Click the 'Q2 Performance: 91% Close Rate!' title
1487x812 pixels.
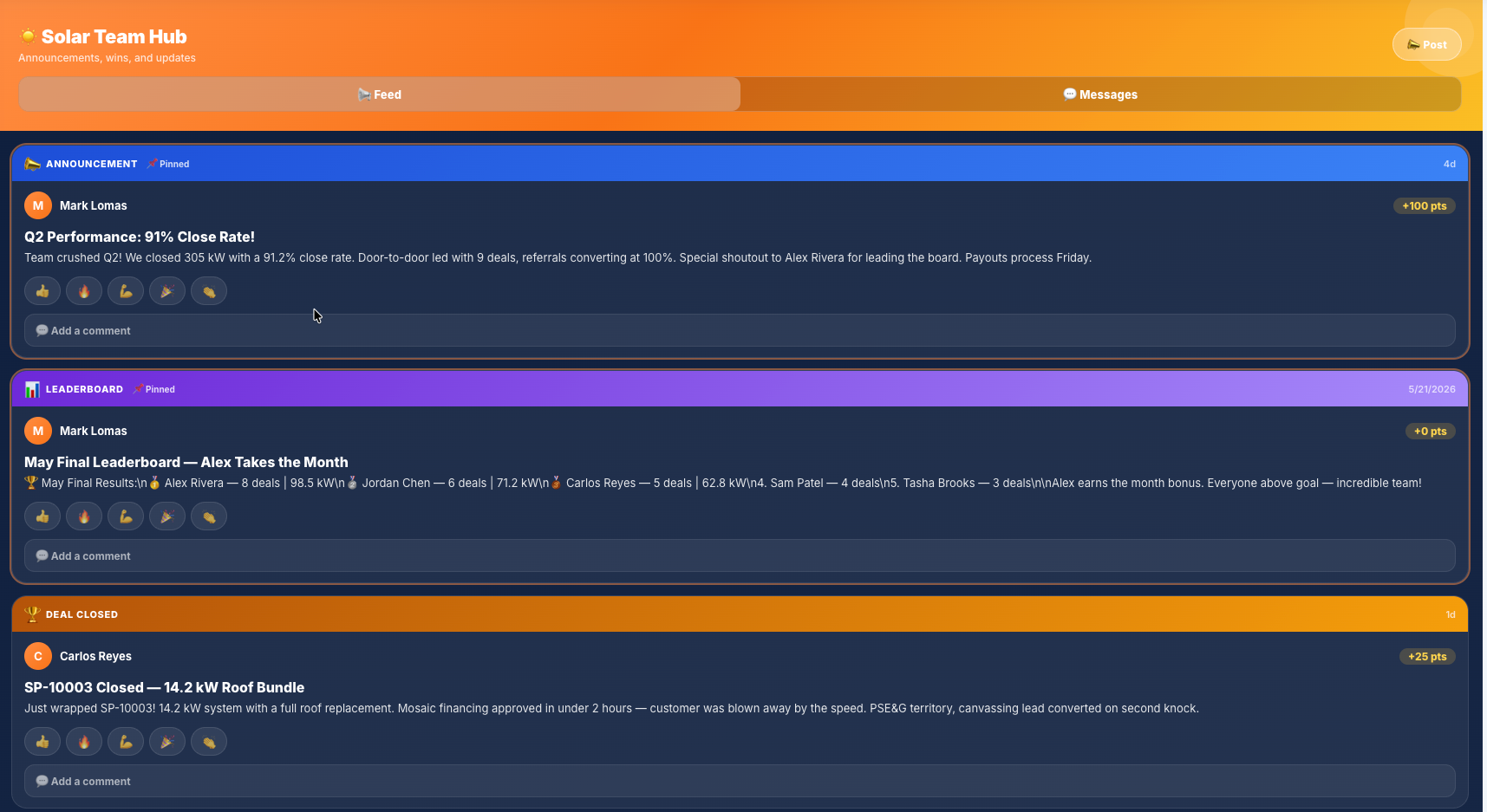[140, 237]
